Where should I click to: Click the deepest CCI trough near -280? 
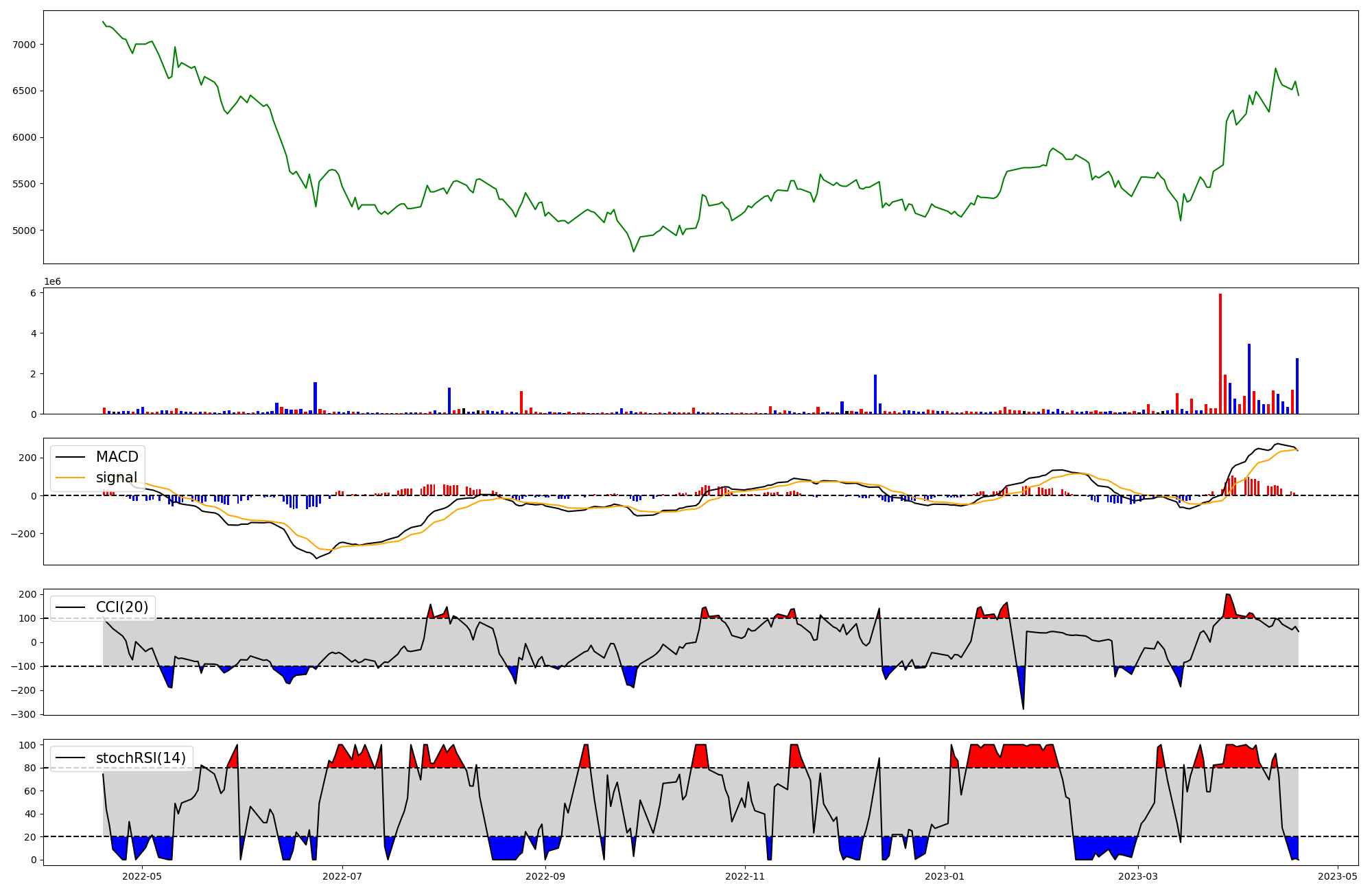[1023, 708]
